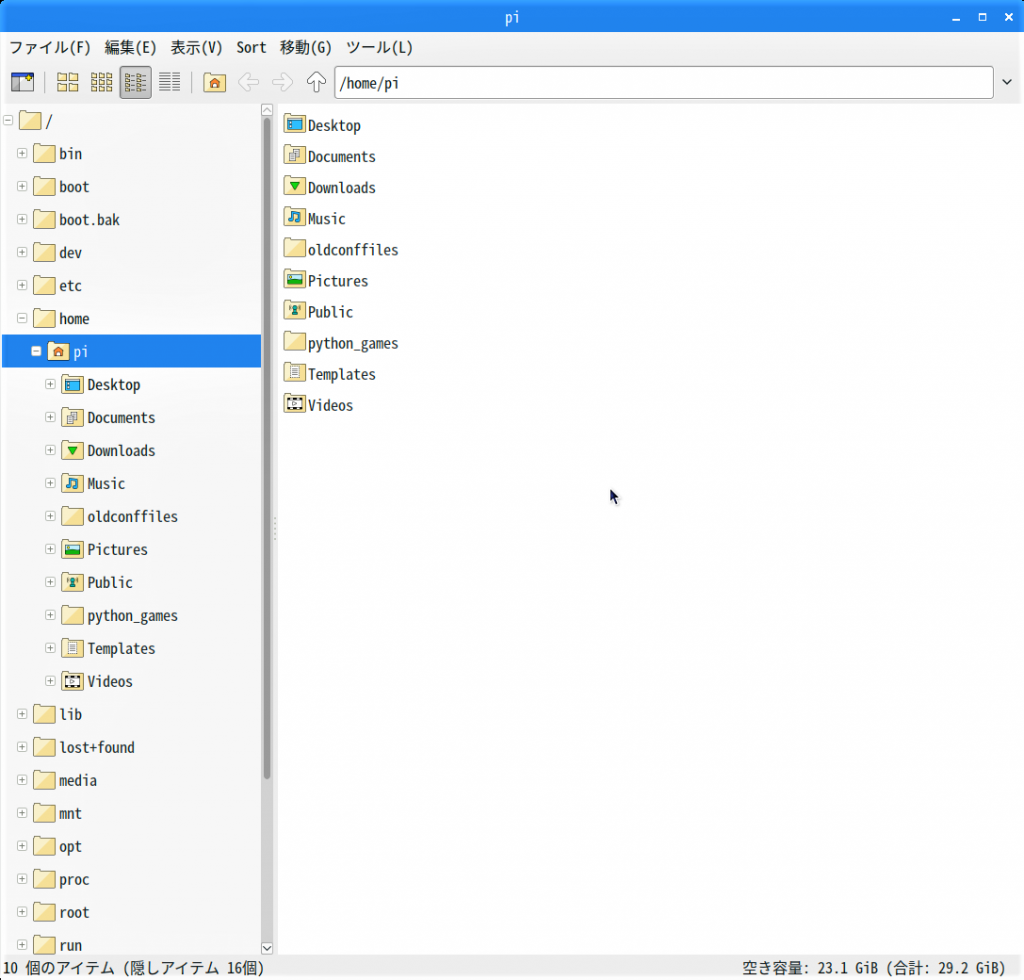This screenshot has height=980, width=1024.
Task: Select Pictures folder icon in file pane
Action: click(295, 279)
